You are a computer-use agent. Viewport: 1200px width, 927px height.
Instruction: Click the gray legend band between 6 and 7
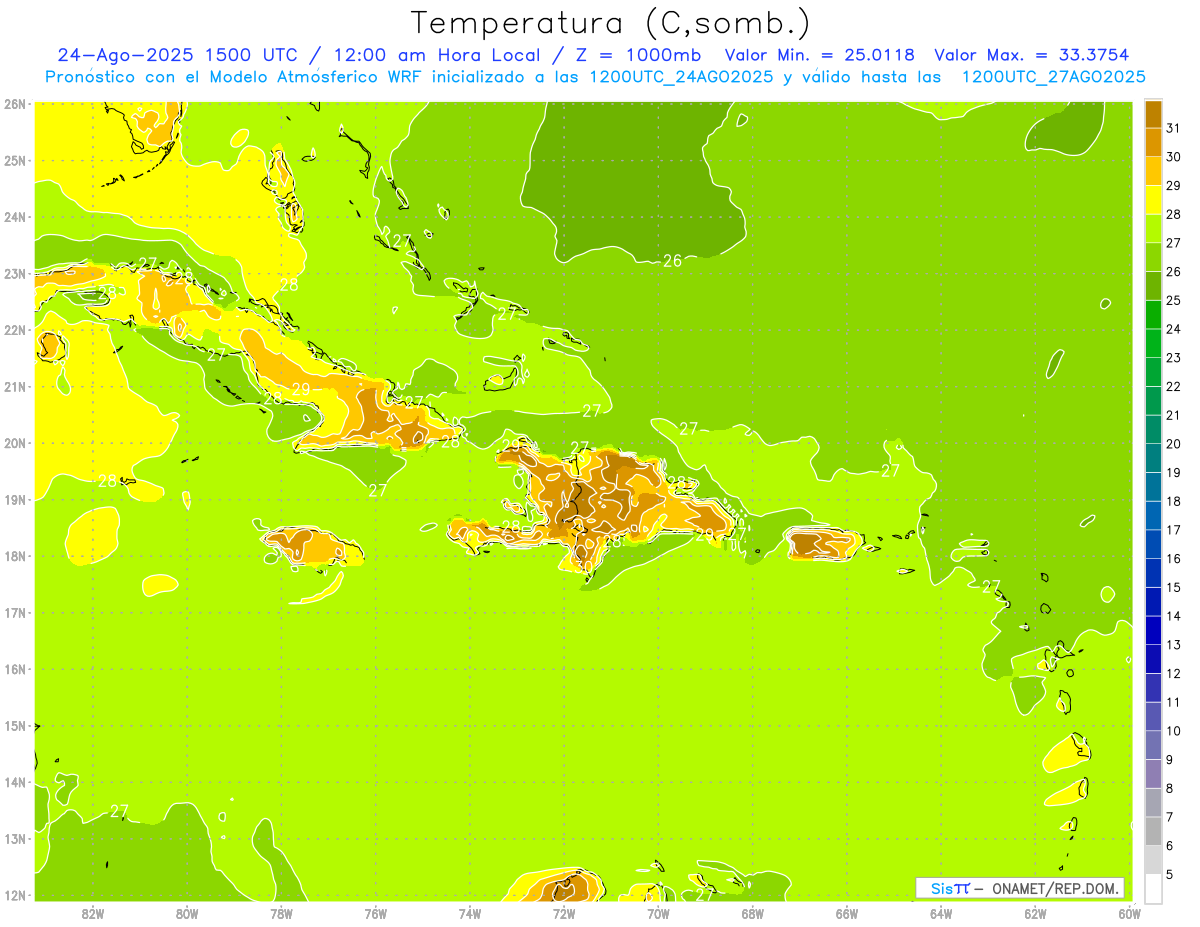click(x=1153, y=831)
